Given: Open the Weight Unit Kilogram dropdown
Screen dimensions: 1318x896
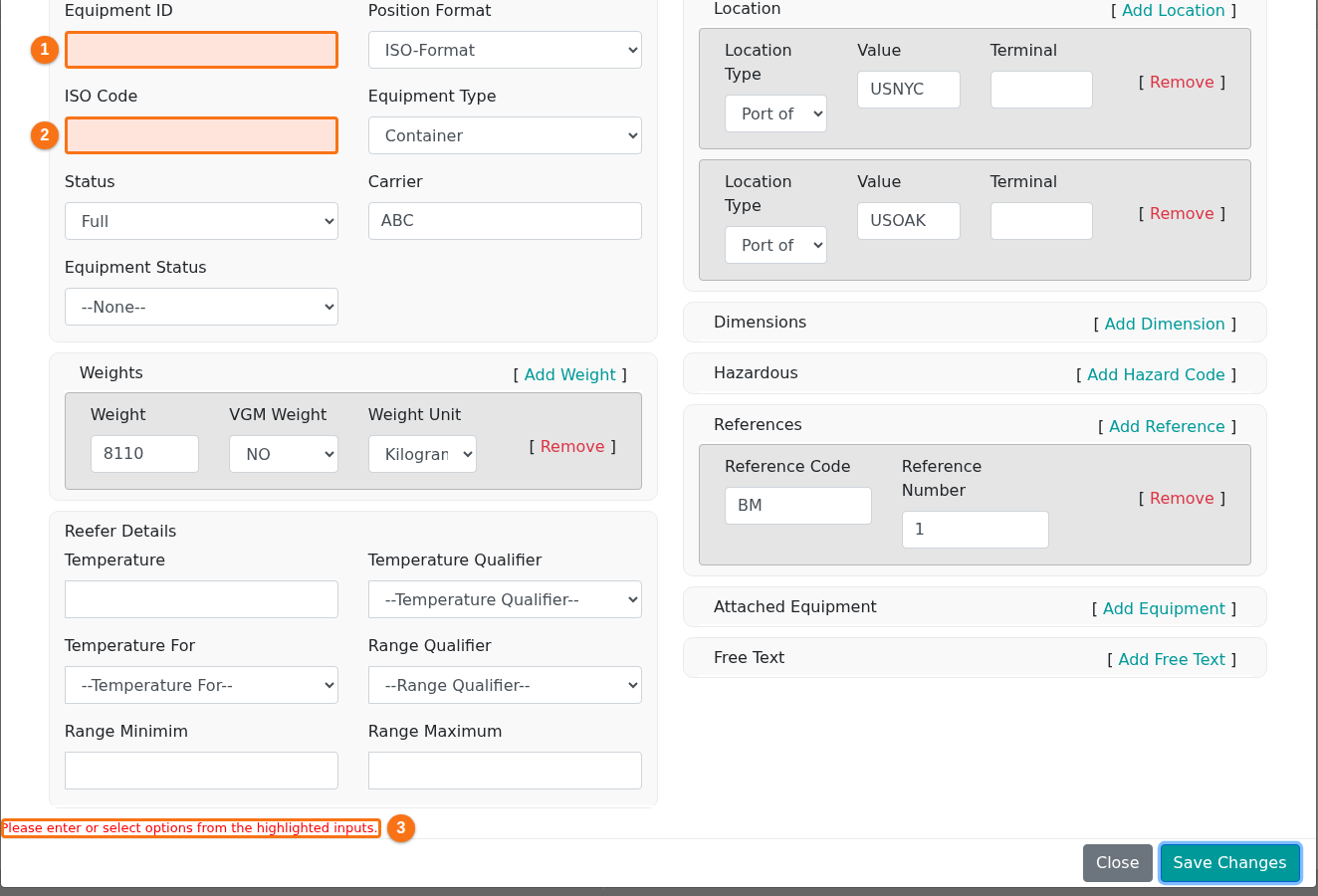Looking at the screenshot, I should click(x=422, y=454).
